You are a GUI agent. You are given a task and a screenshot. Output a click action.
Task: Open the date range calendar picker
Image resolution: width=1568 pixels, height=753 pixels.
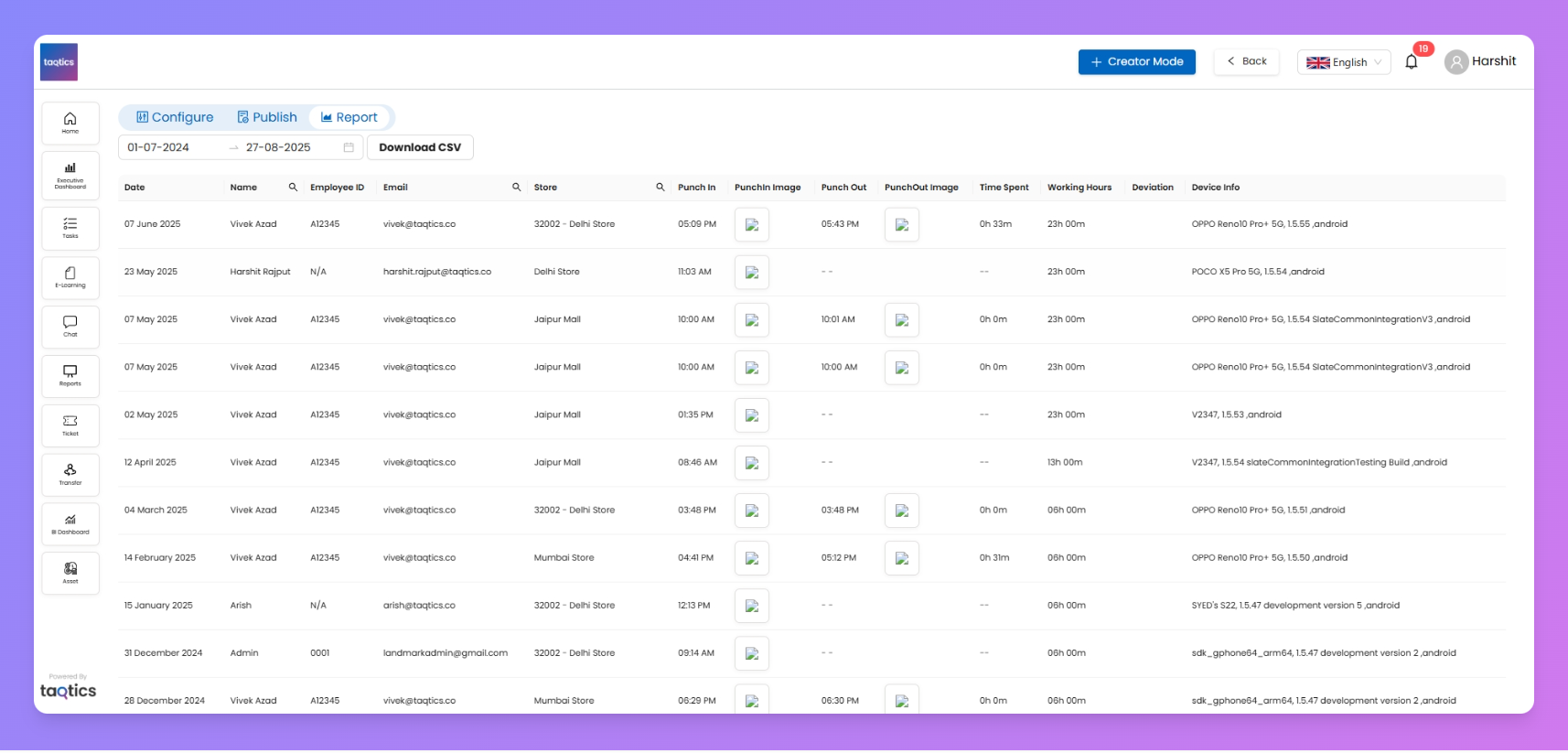(x=349, y=147)
